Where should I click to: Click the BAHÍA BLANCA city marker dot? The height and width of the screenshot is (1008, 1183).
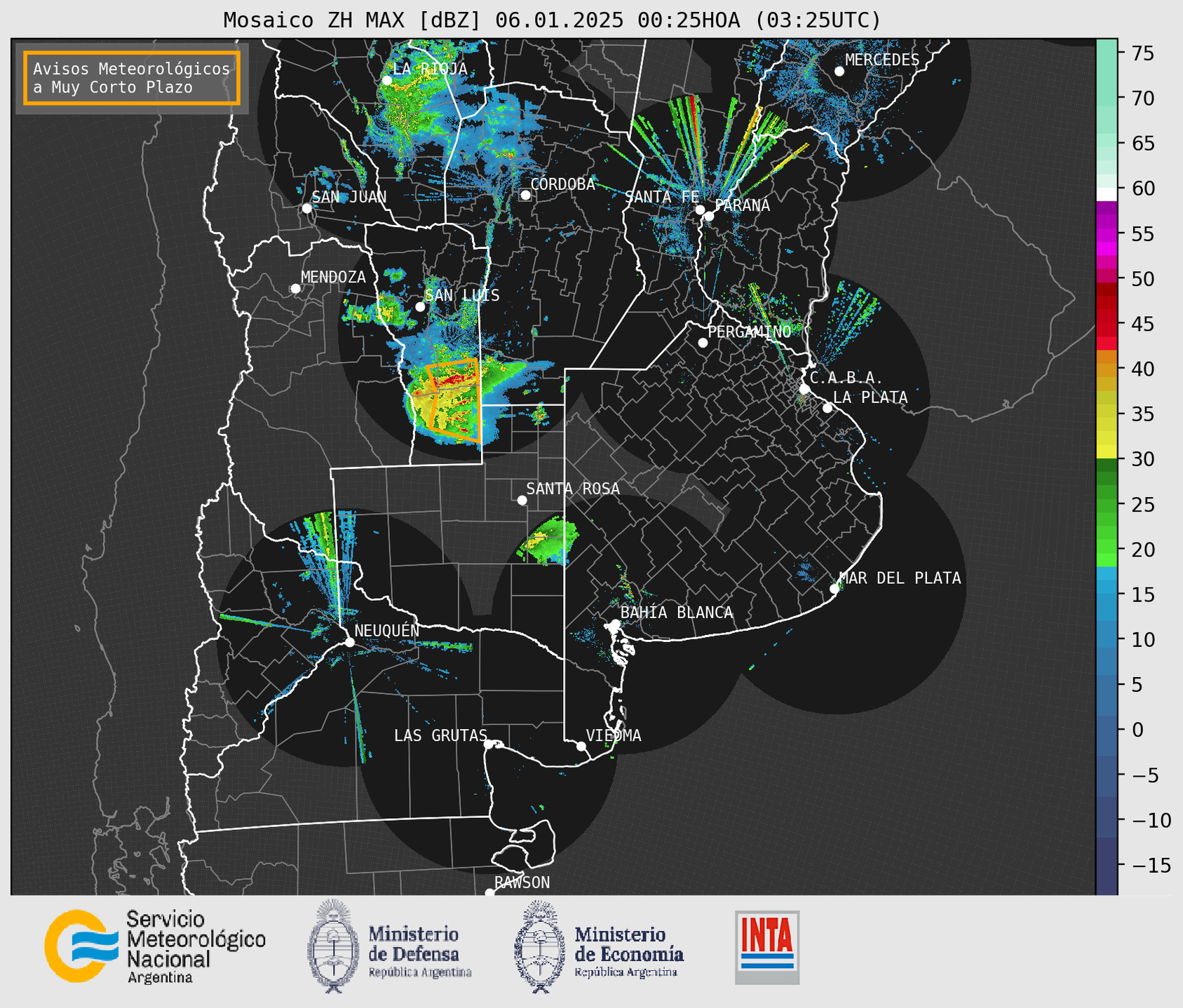(615, 624)
